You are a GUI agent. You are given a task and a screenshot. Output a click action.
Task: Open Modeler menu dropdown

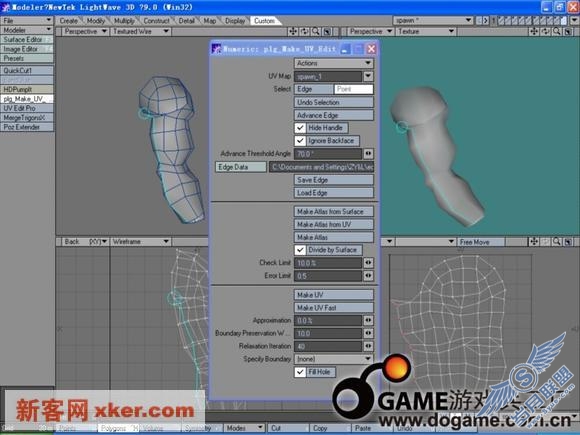pyautogui.click(x=27, y=30)
